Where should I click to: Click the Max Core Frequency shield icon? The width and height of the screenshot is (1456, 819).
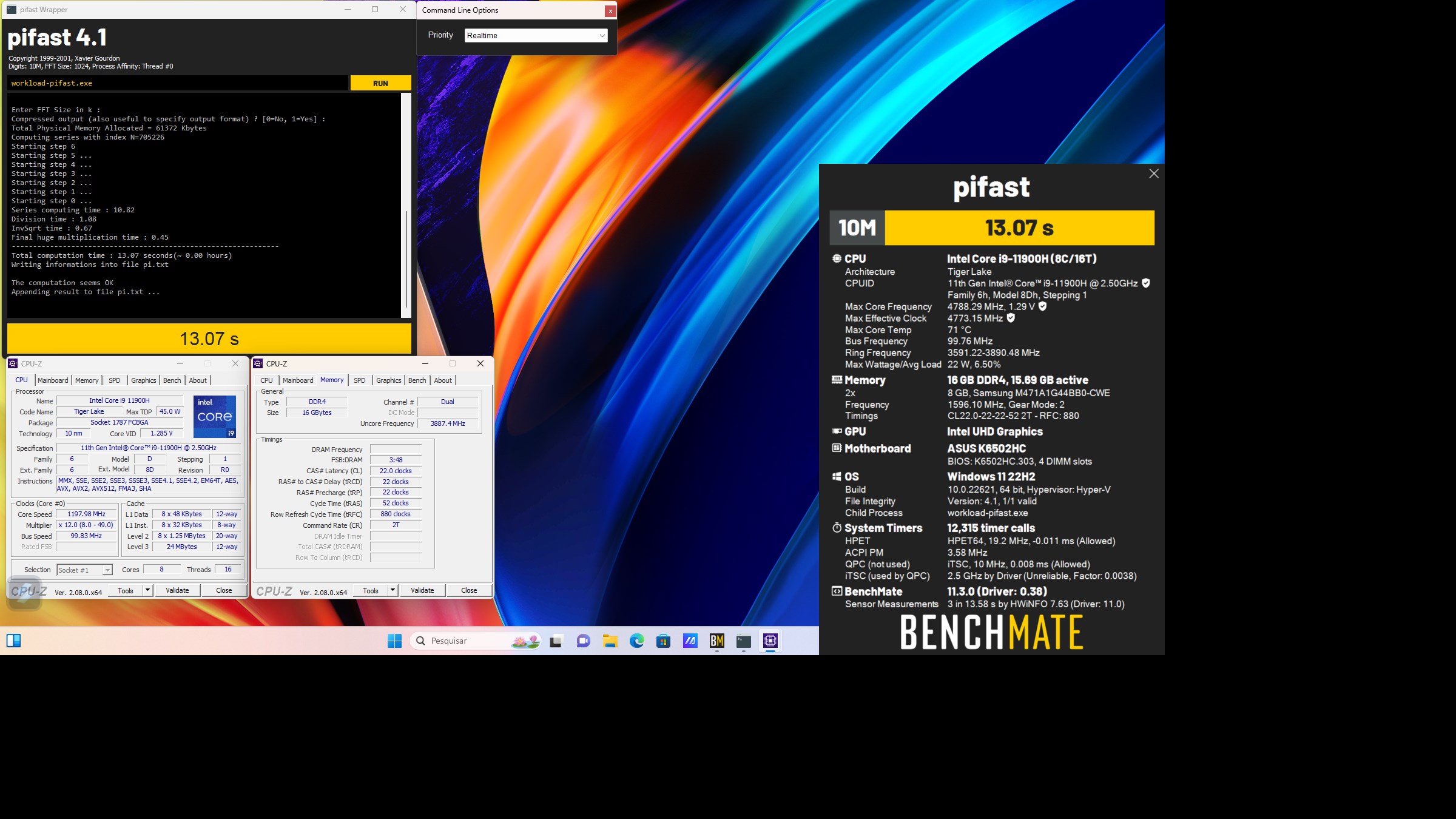(x=1042, y=306)
